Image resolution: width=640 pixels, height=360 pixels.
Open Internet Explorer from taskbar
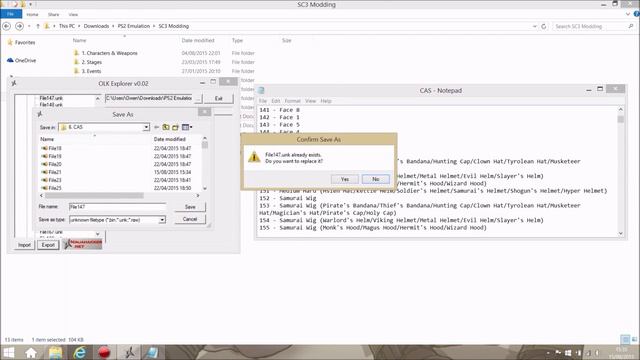click(80, 353)
